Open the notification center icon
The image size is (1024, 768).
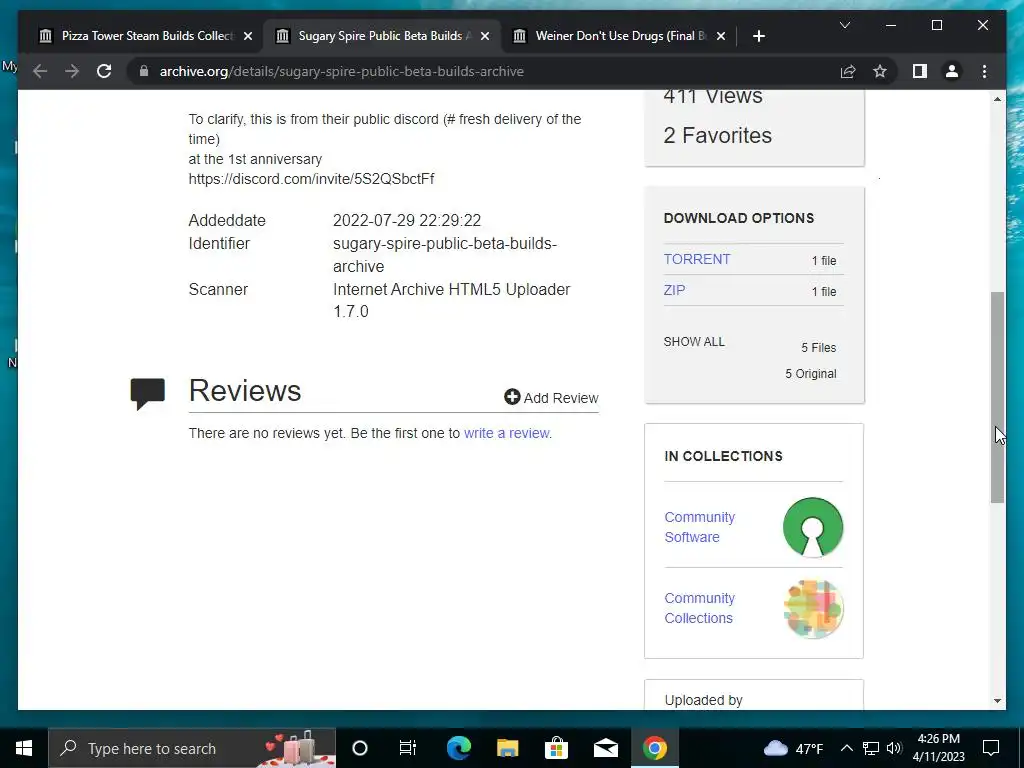pyautogui.click(x=991, y=748)
